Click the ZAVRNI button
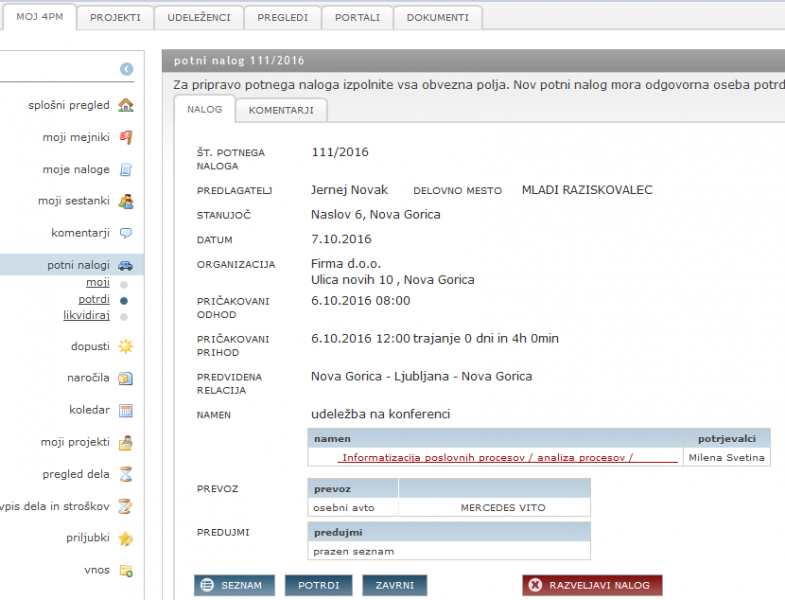Image resolution: width=785 pixels, height=600 pixels. coord(395,585)
